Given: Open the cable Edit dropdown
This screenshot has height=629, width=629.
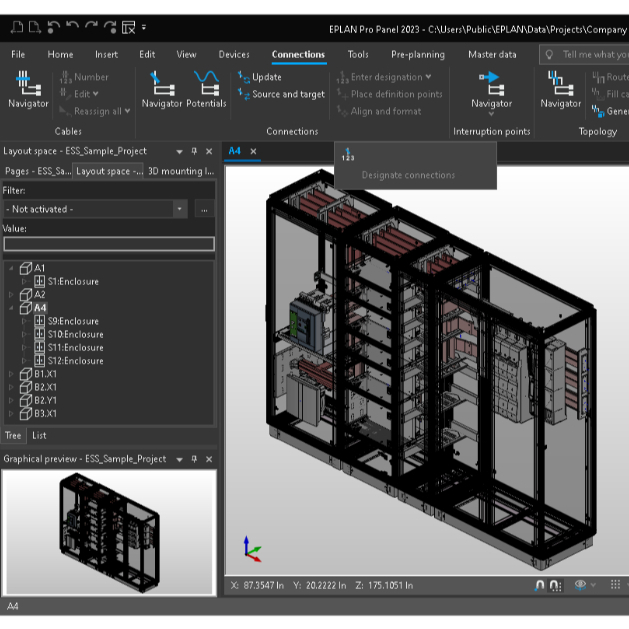Looking at the screenshot, I should 95,94.
